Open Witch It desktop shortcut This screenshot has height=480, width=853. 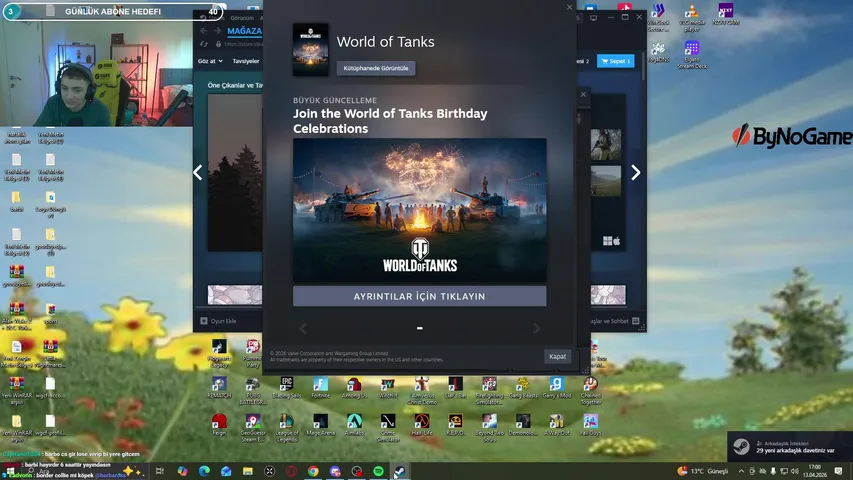tap(388, 388)
